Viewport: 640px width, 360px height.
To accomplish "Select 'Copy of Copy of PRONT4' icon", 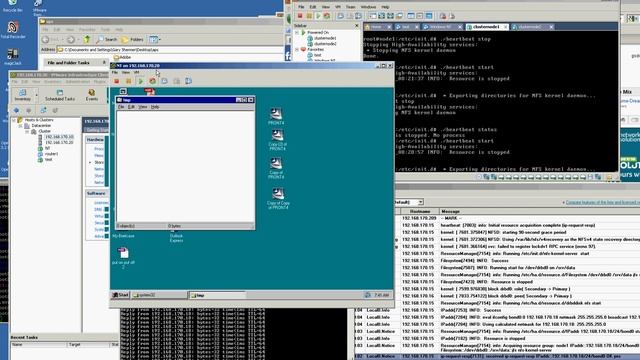I will (x=278, y=198).
